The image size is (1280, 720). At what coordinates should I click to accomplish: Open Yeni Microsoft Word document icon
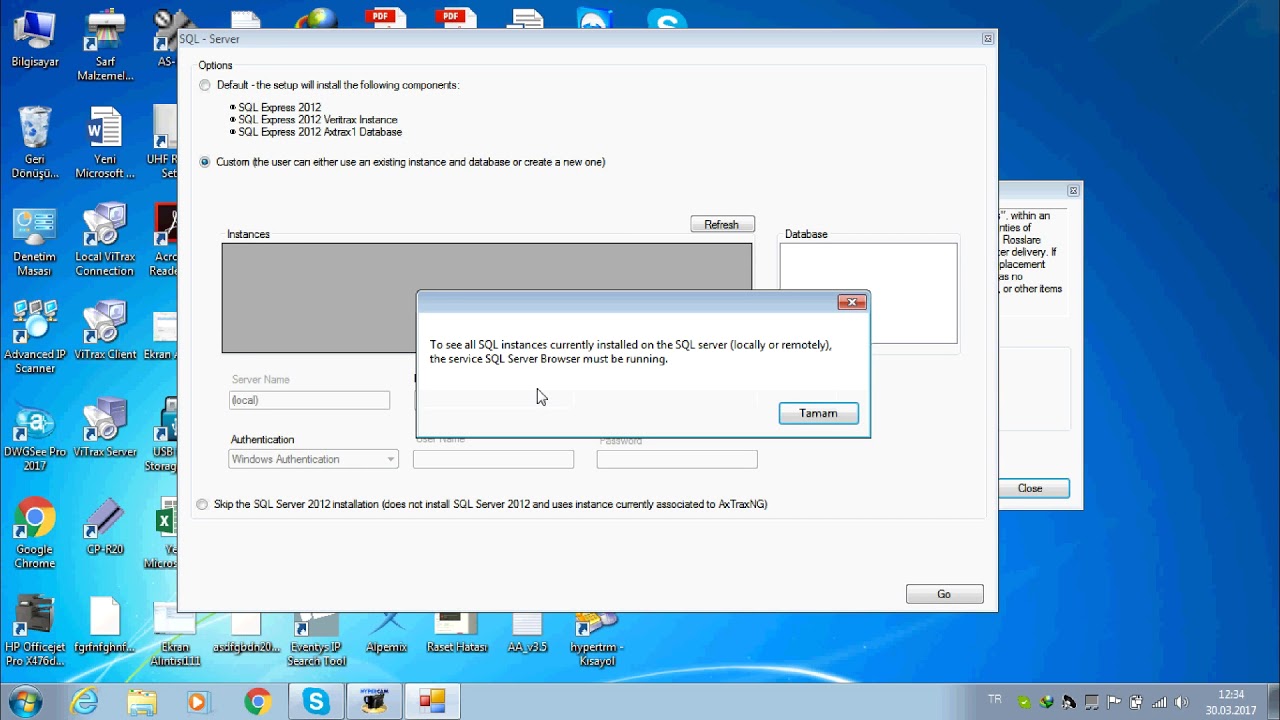click(105, 141)
